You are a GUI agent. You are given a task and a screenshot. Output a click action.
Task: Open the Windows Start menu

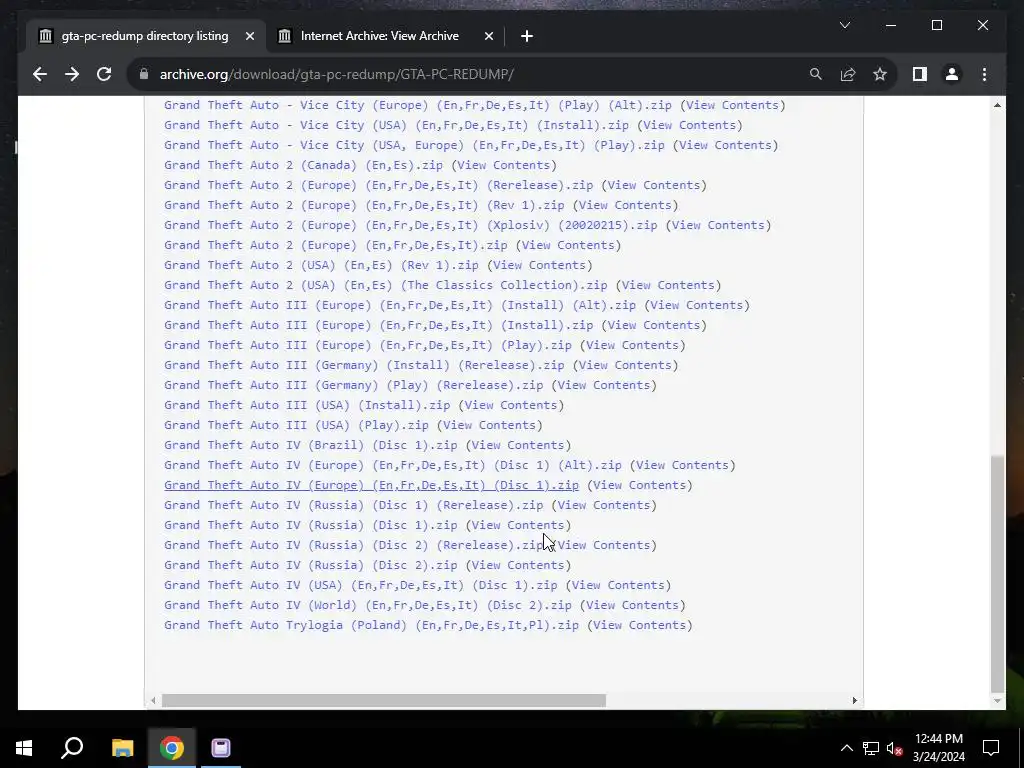(x=24, y=748)
